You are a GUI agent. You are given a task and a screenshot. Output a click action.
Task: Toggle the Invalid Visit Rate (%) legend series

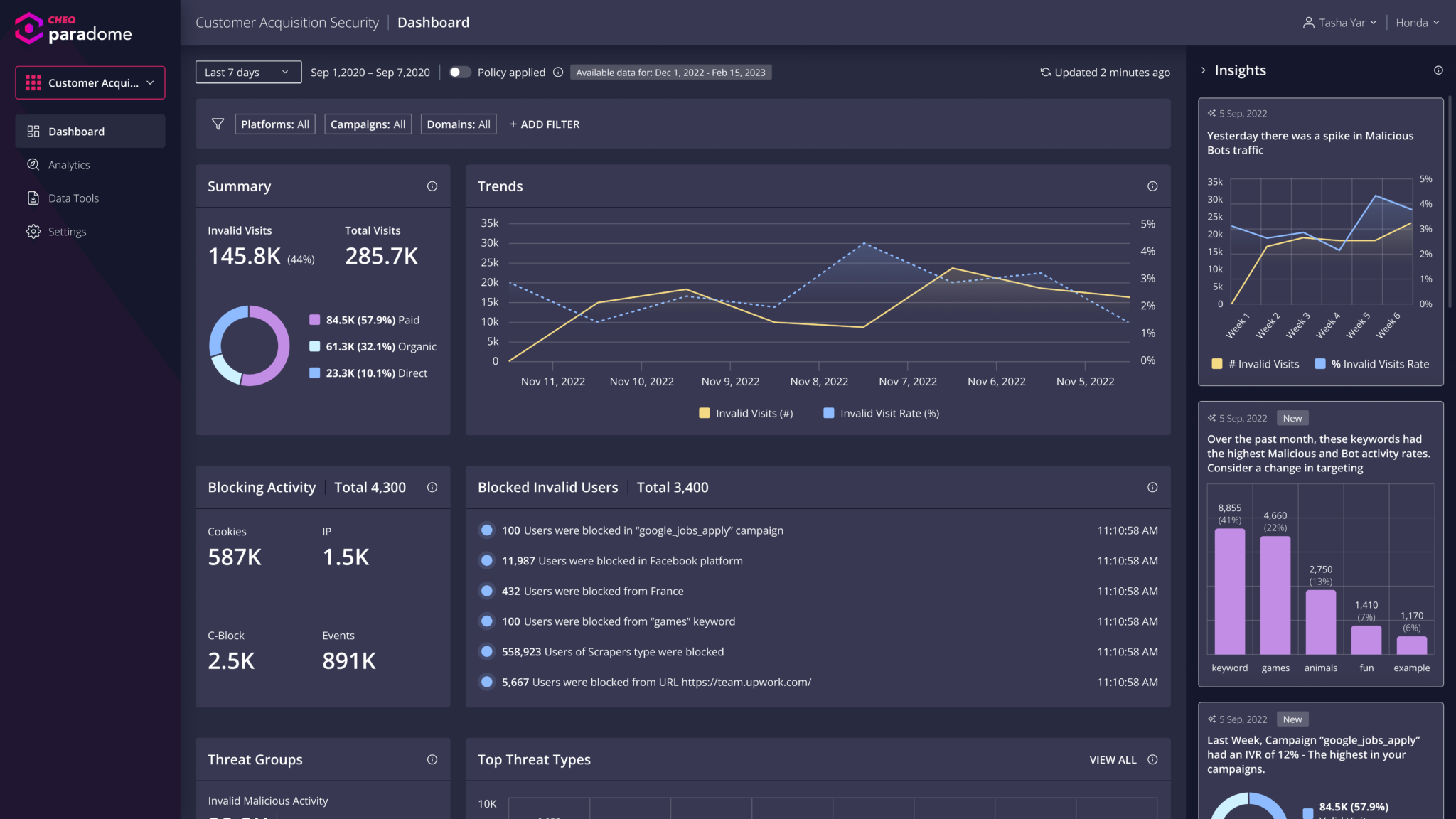(881, 414)
